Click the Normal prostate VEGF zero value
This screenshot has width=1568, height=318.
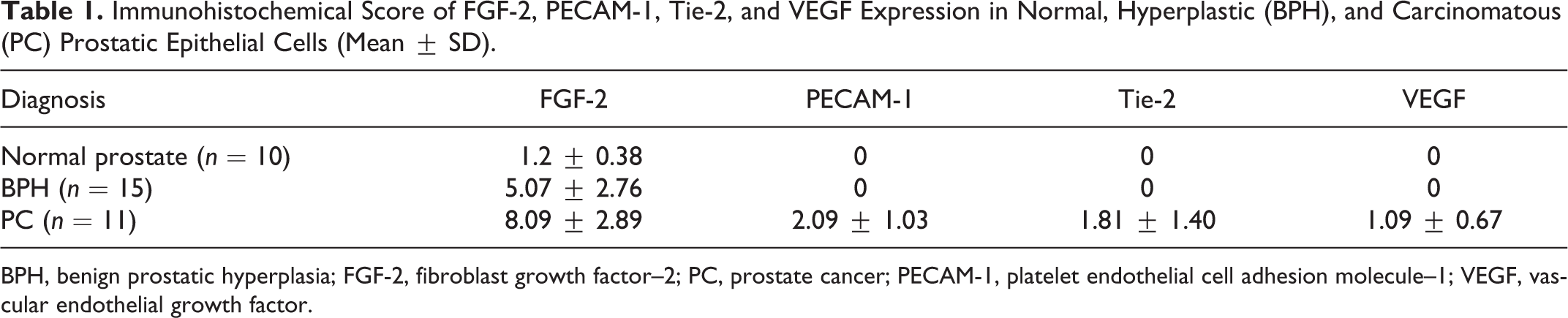[x=1433, y=156]
